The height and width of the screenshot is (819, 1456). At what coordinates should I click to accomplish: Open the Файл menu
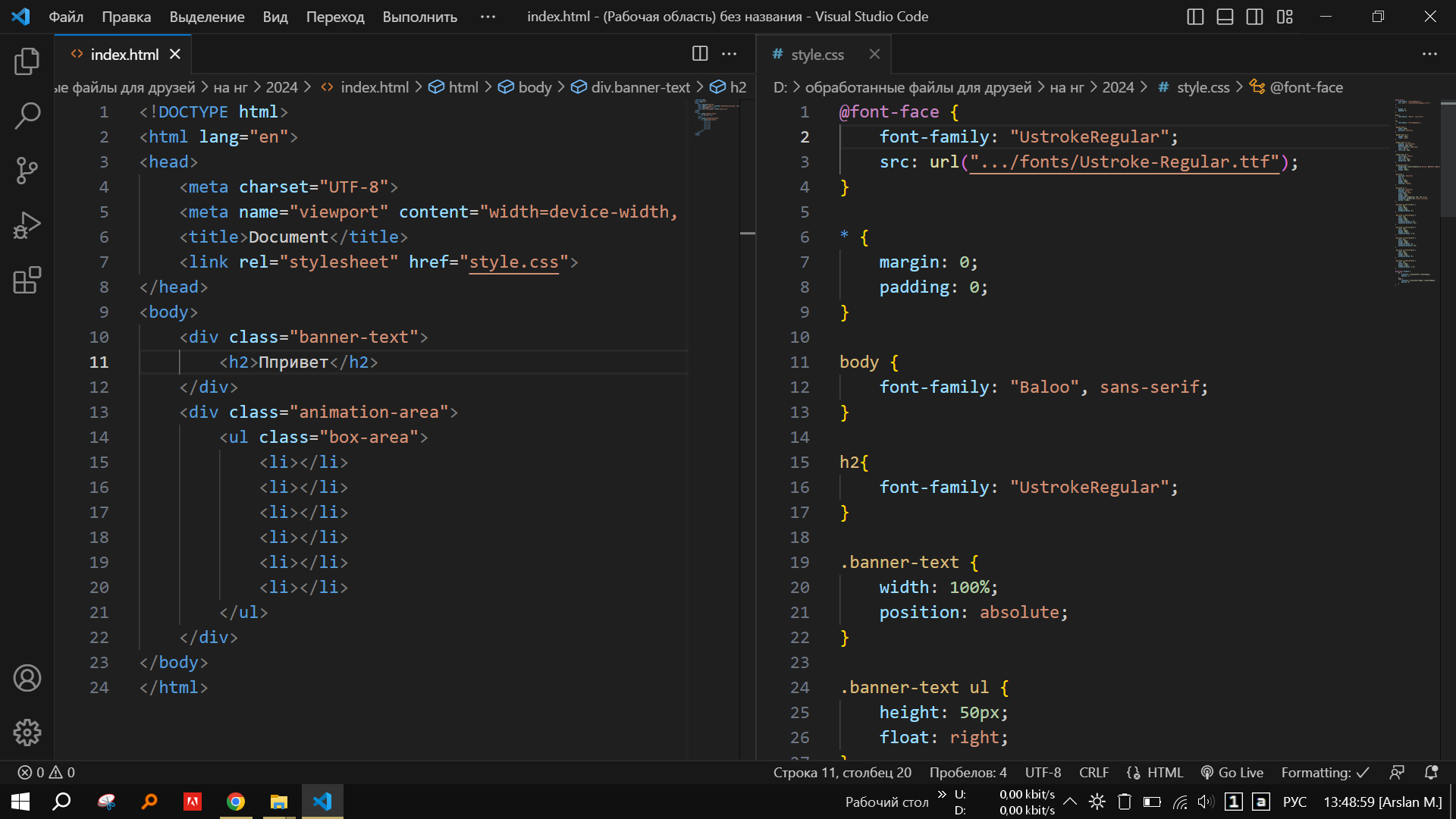coord(66,17)
